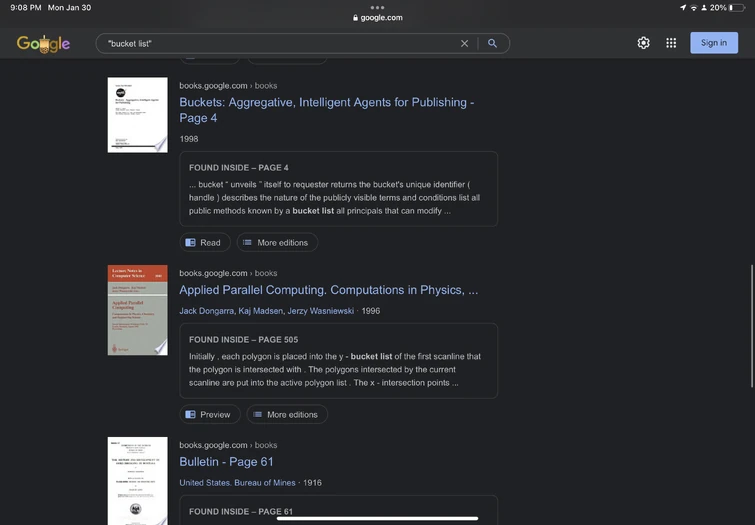755x525 pixels.
Task: Click the 1916 year beside Bureau of Mines
Action: coord(312,483)
